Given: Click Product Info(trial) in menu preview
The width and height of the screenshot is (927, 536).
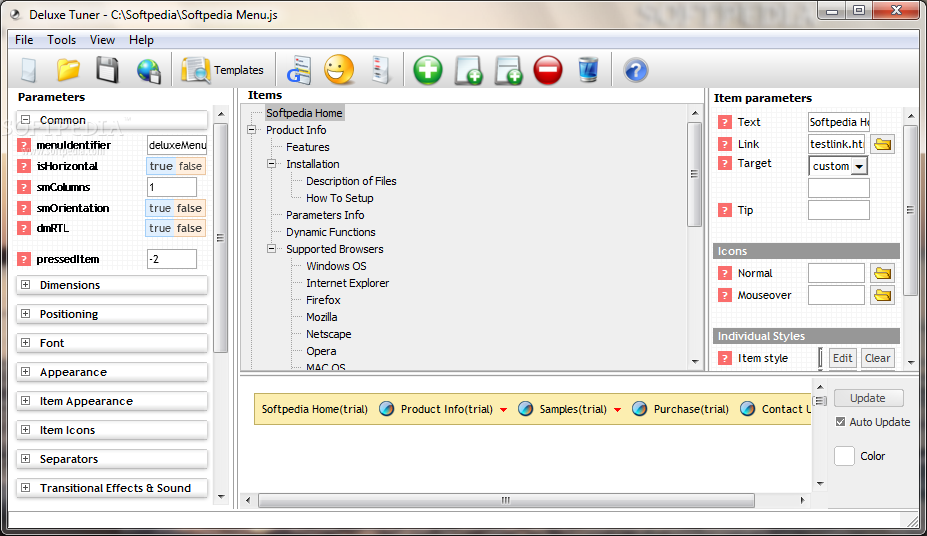Looking at the screenshot, I should point(446,409).
